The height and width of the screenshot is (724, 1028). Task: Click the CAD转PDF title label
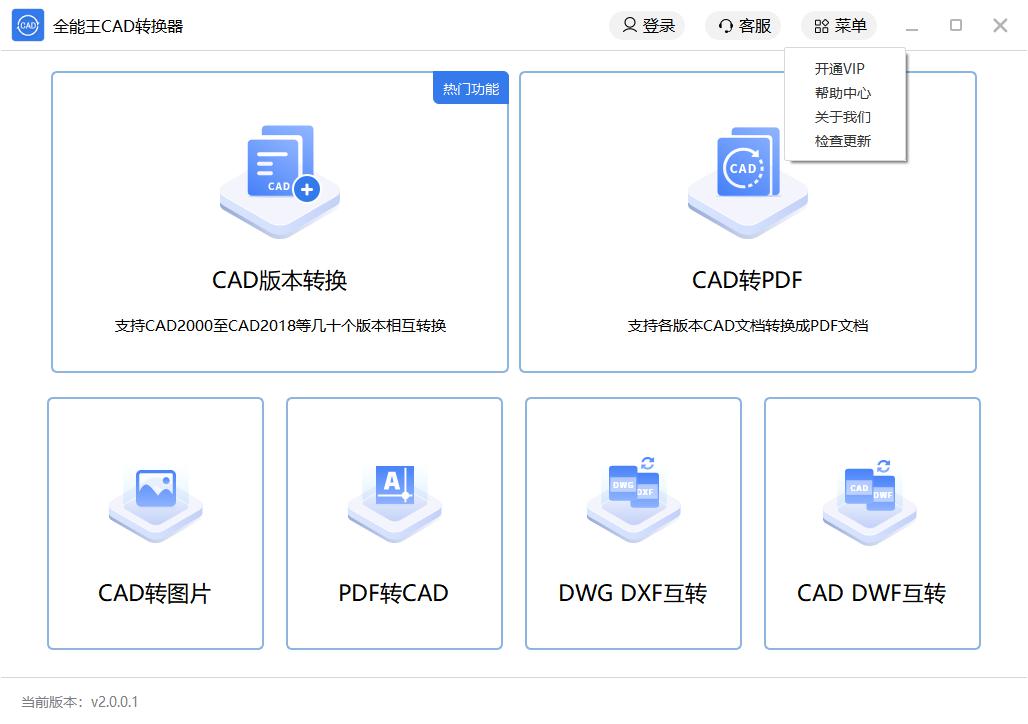coord(747,280)
